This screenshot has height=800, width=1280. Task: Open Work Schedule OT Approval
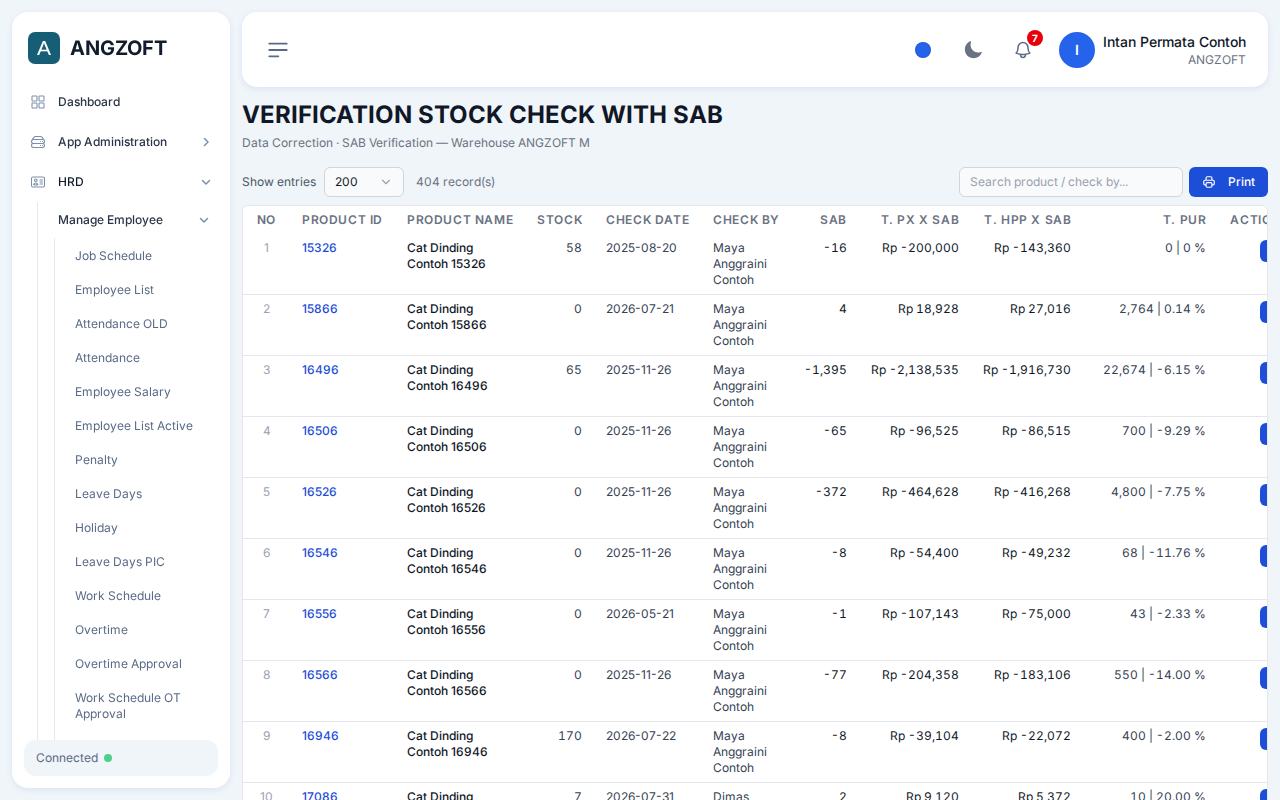(128, 706)
